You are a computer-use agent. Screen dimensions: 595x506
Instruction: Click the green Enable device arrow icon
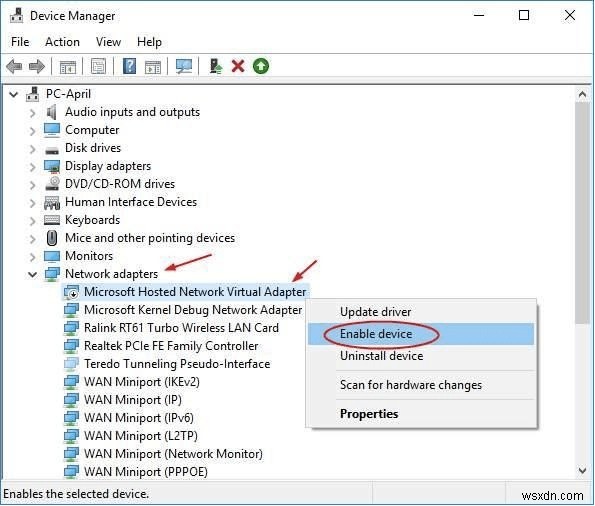click(261, 66)
